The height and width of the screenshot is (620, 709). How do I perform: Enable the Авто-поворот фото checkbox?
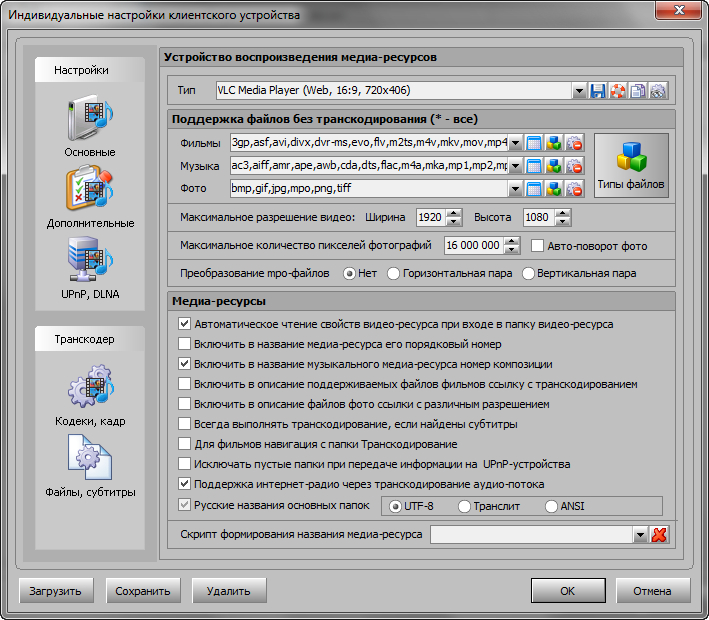[x=538, y=246]
